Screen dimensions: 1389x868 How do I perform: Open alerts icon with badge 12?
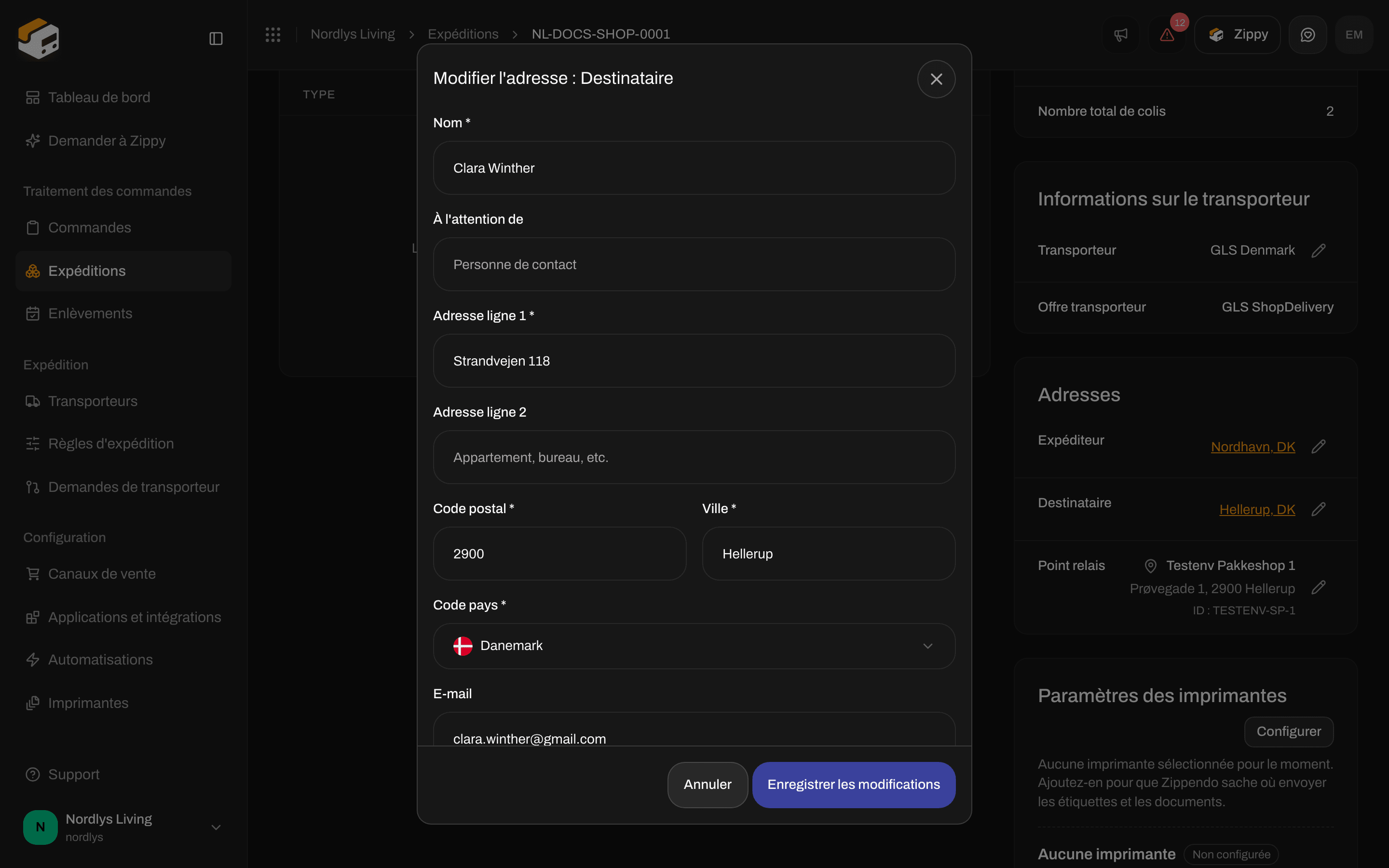1167,34
